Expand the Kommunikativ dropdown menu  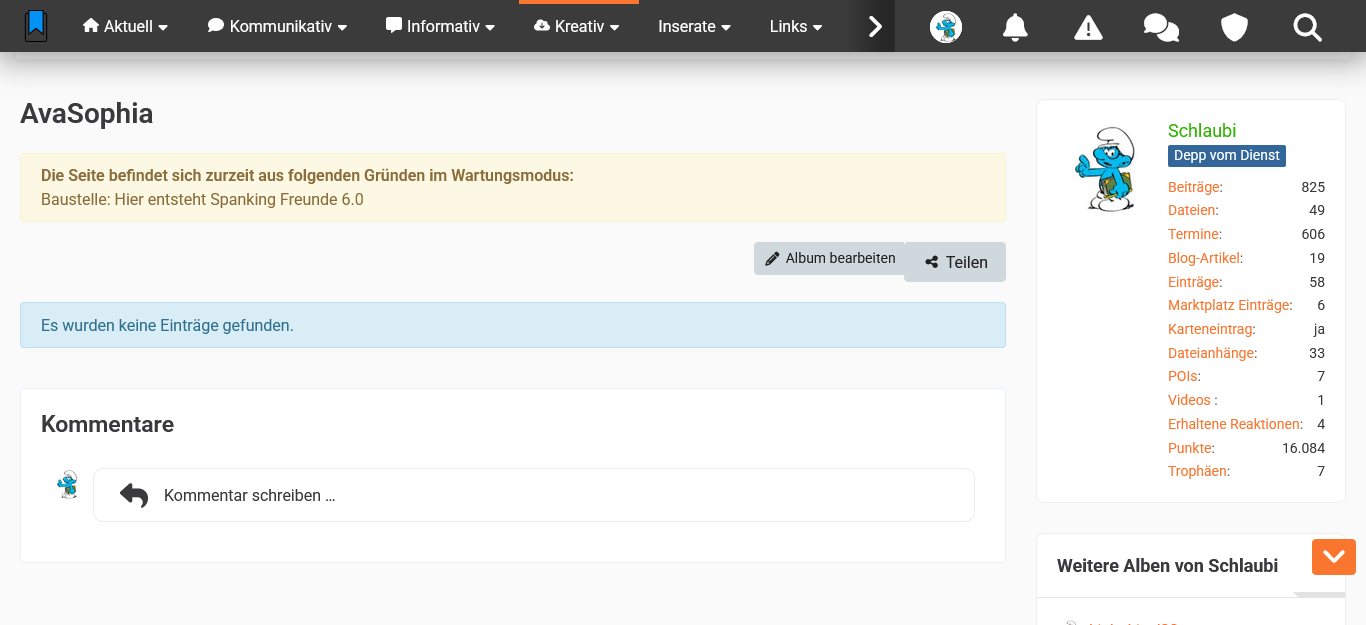[x=277, y=27]
